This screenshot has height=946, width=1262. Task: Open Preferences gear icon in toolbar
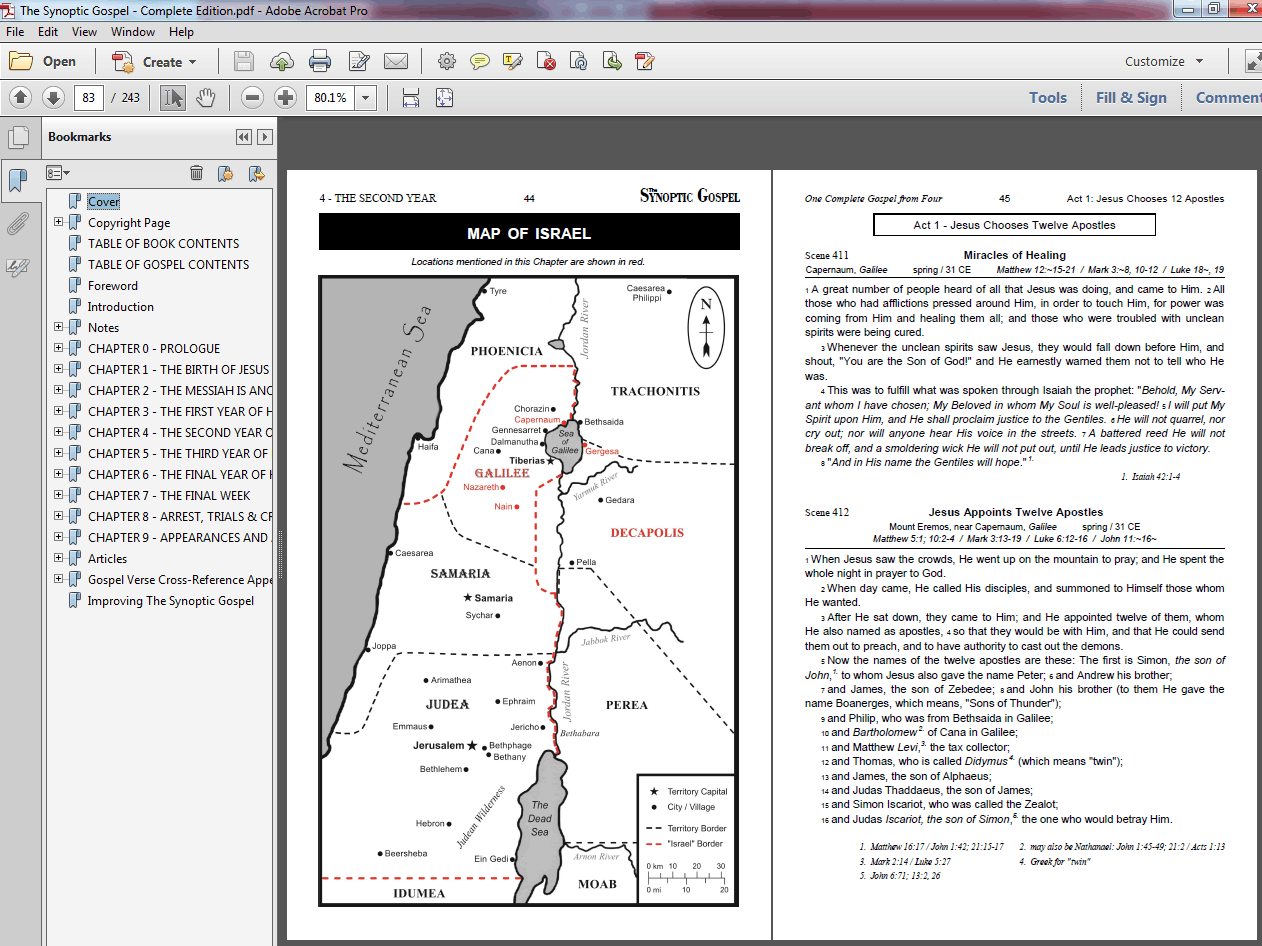446,61
